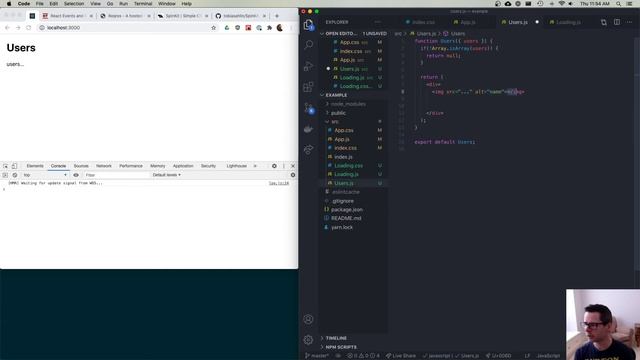Switch to the Network tab in DevTools
Viewport: 640px width, 360px height.
[104, 166]
